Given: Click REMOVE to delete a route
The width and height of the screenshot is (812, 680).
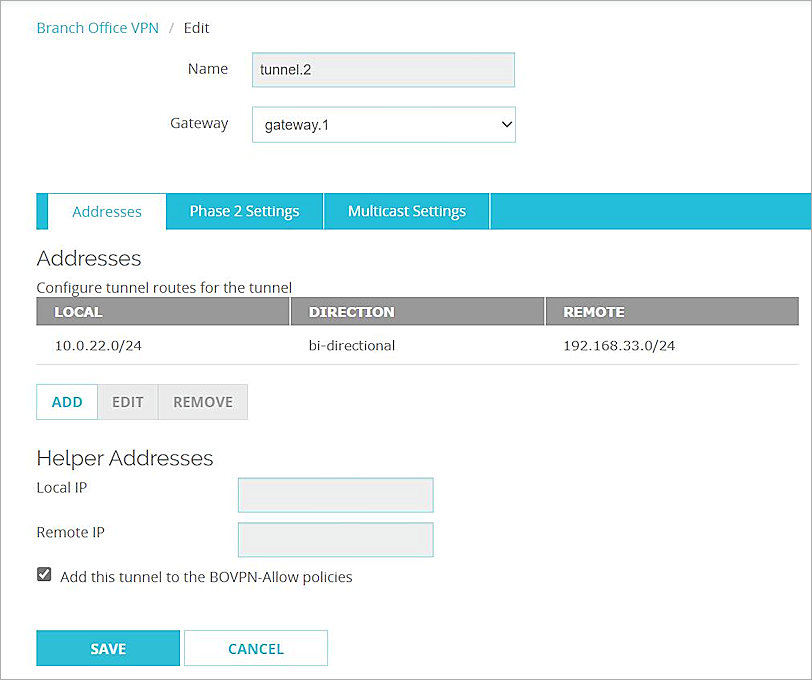Looking at the screenshot, I should click(x=202, y=401).
